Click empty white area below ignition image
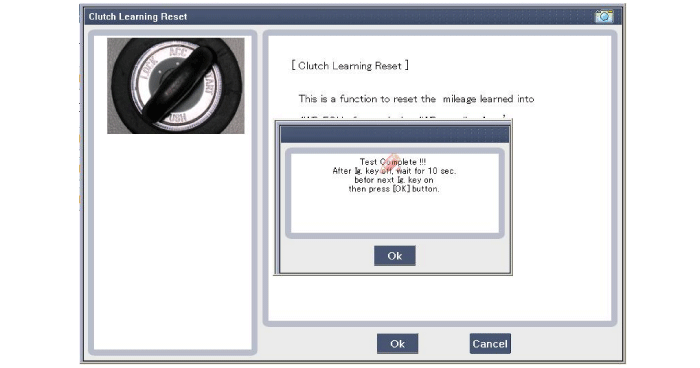The width and height of the screenshot is (700, 368). tap(173, 241)
